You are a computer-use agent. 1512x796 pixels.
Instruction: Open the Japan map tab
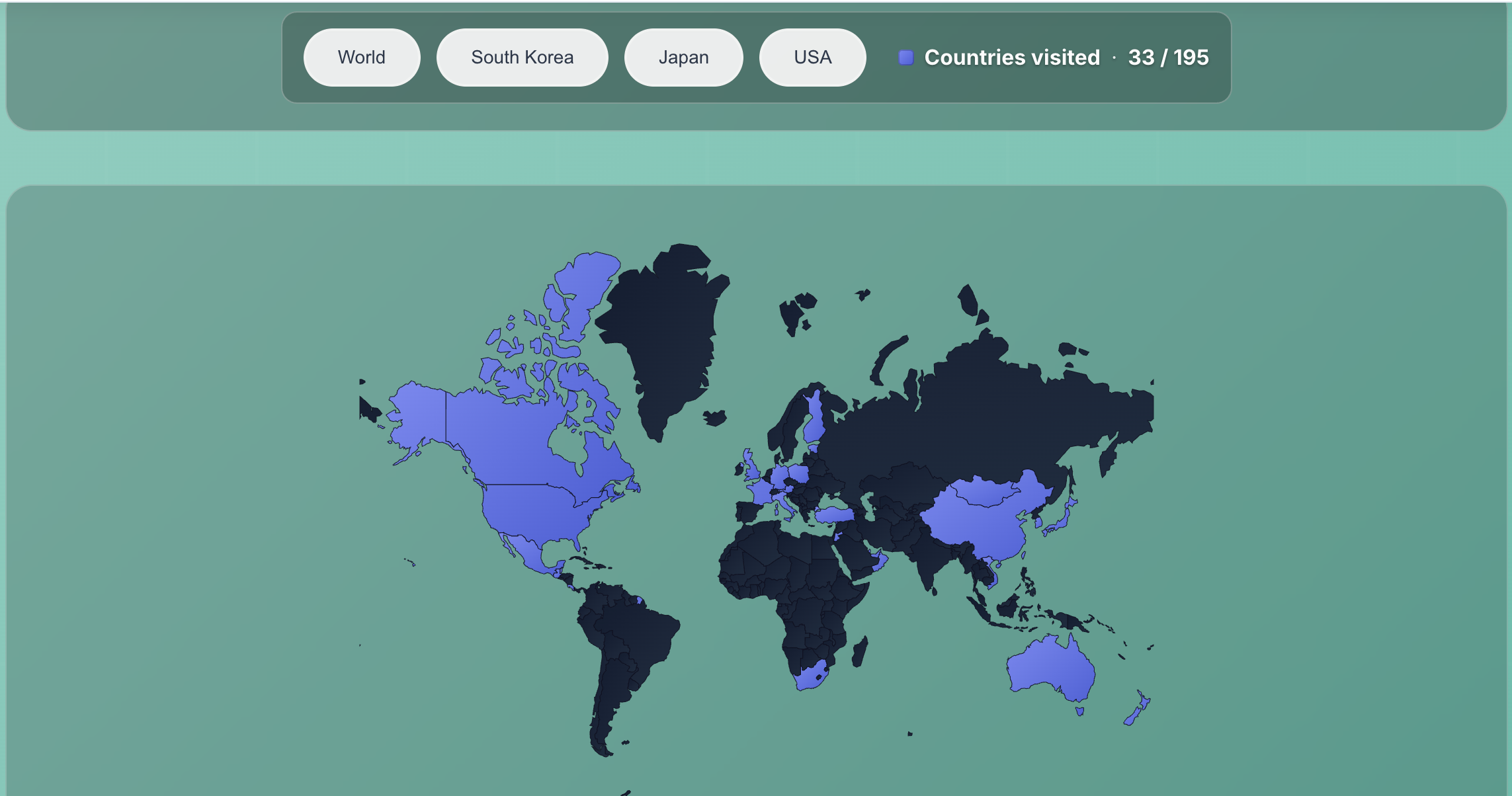pyautogui.click(x=683, y=58)
